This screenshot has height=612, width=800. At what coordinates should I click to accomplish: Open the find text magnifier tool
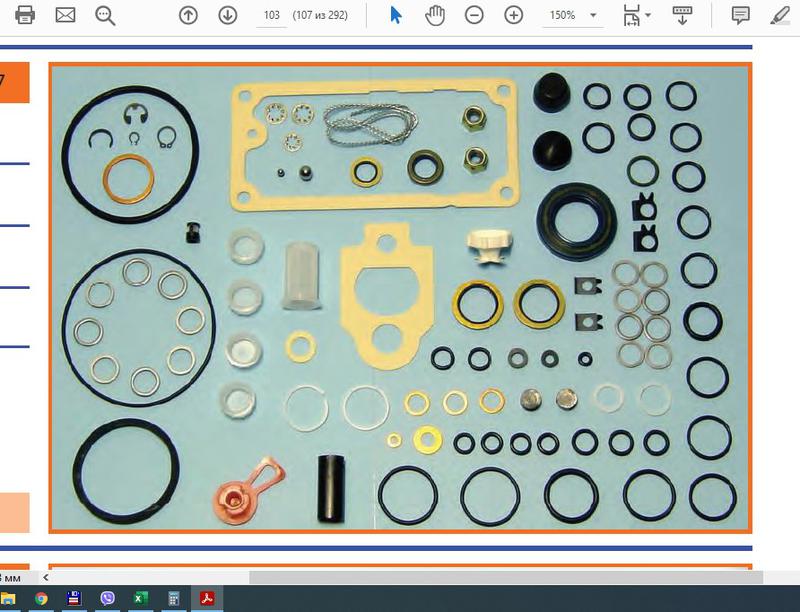click(105, 15)
